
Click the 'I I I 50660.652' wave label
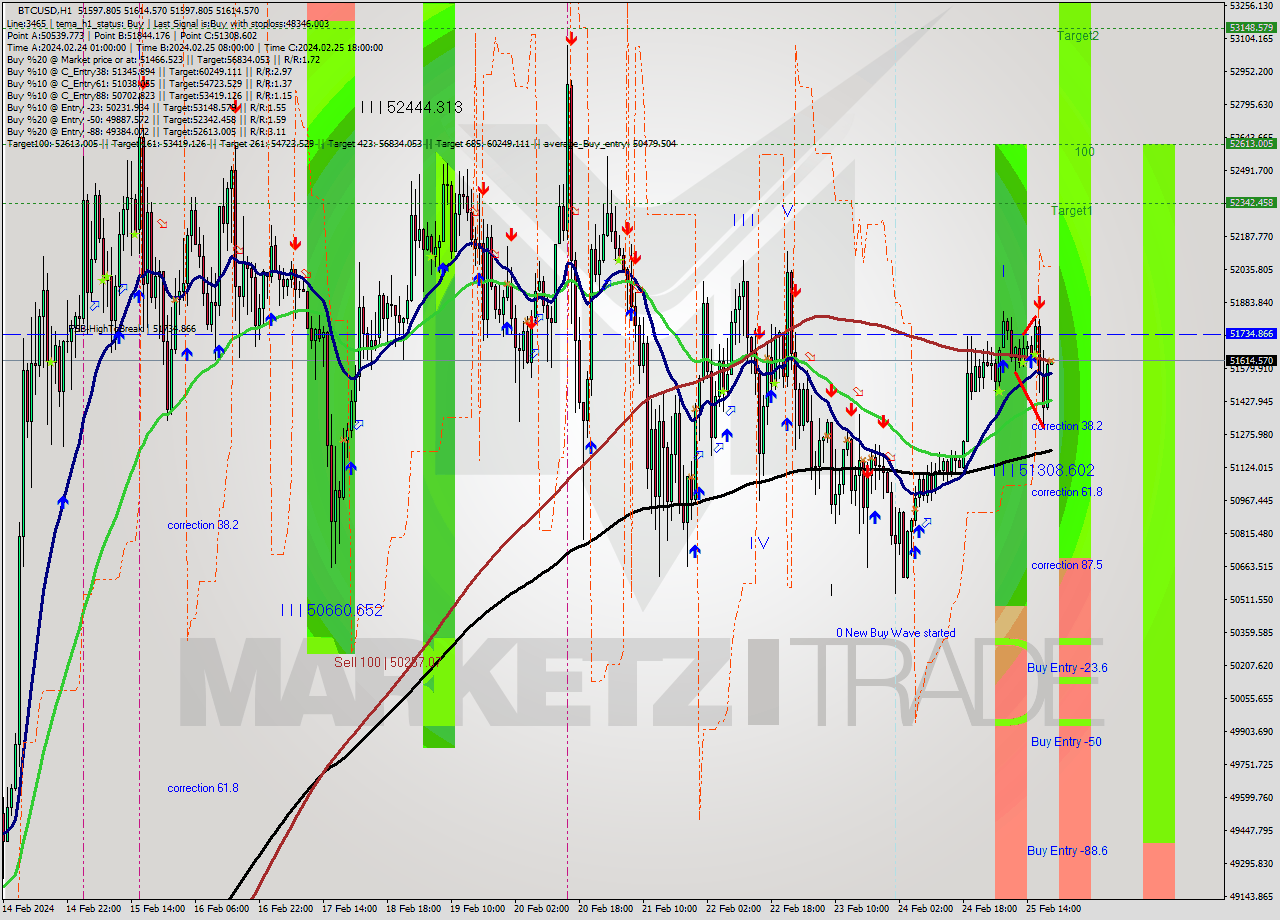point(331,610)
